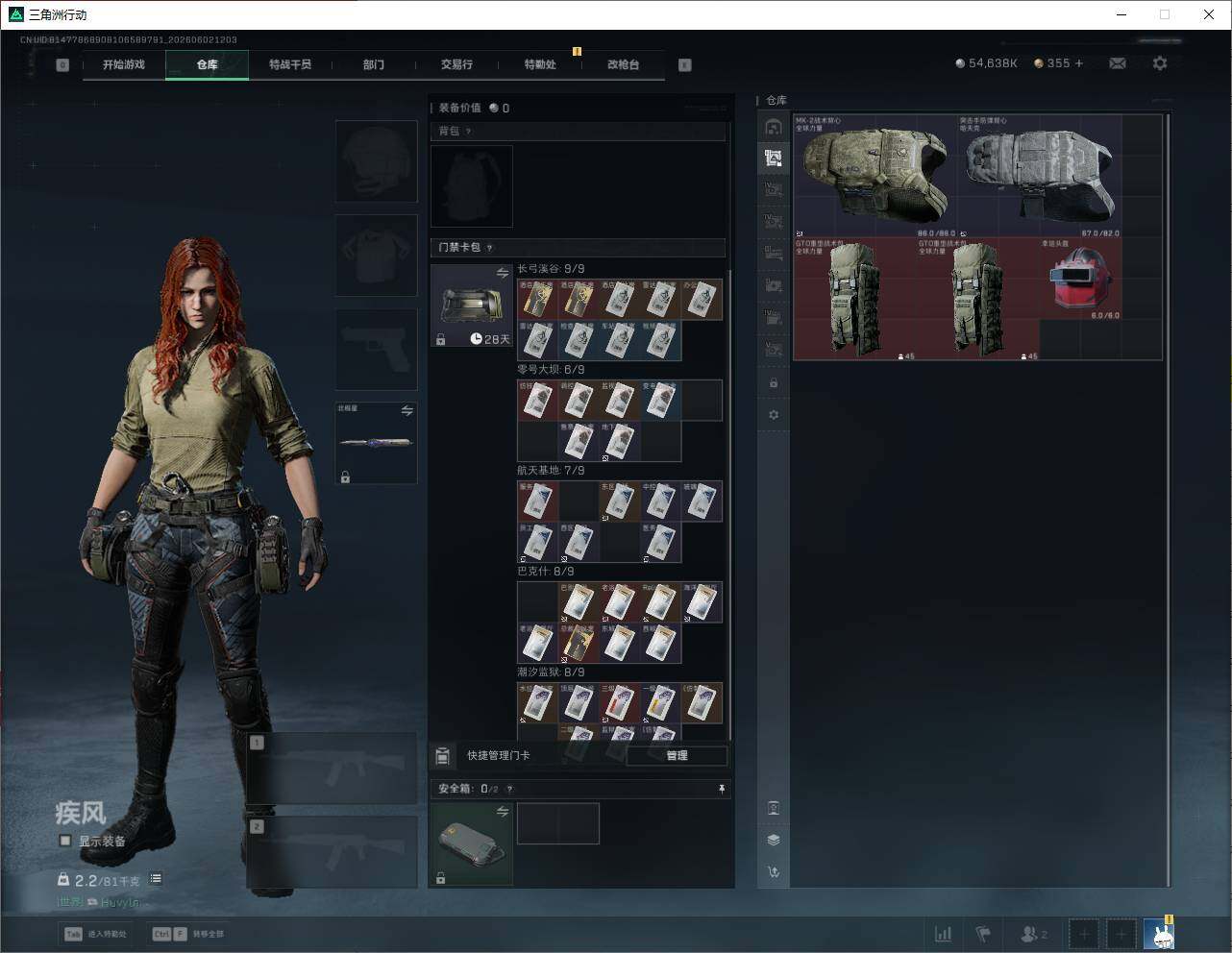
Task: Swap the melee weapon via its arrows icon
Action: click(x=407, y=411)
